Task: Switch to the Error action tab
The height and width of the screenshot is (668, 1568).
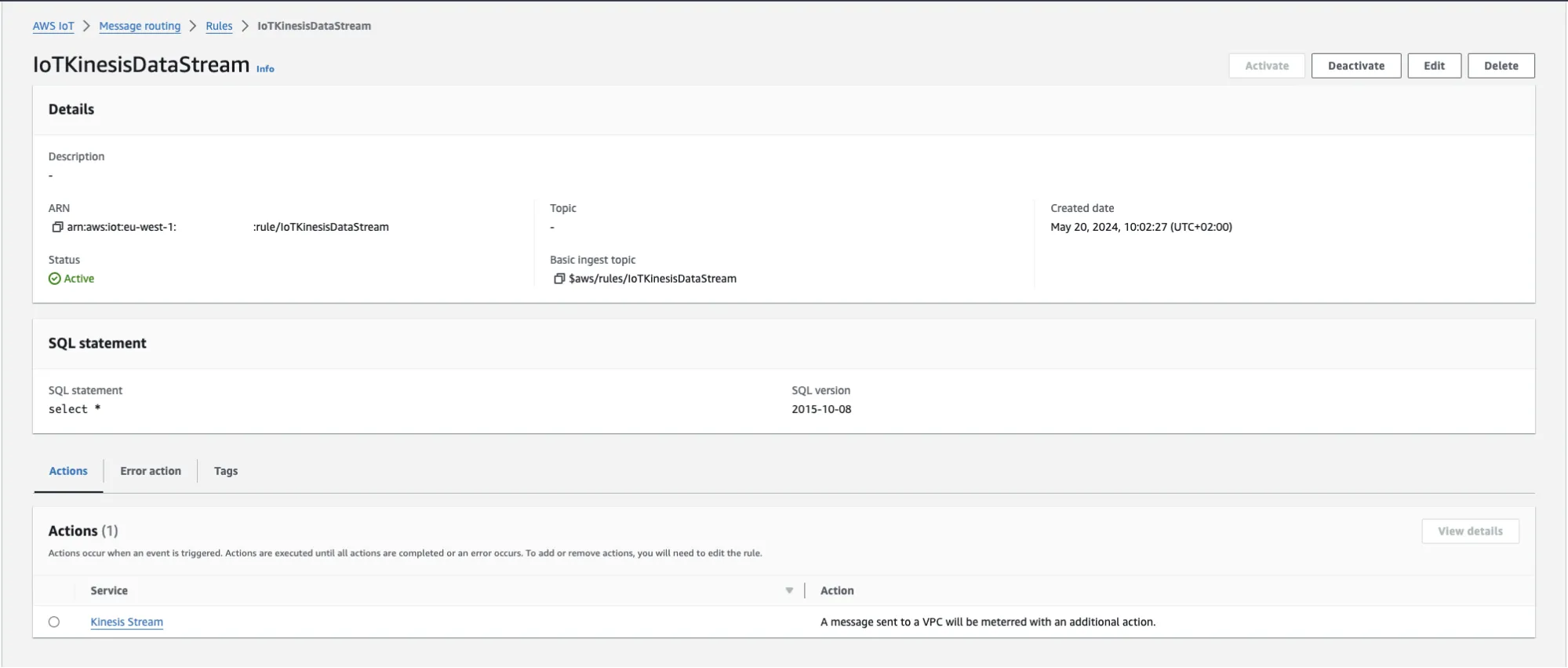Action: tap(151, 471)
